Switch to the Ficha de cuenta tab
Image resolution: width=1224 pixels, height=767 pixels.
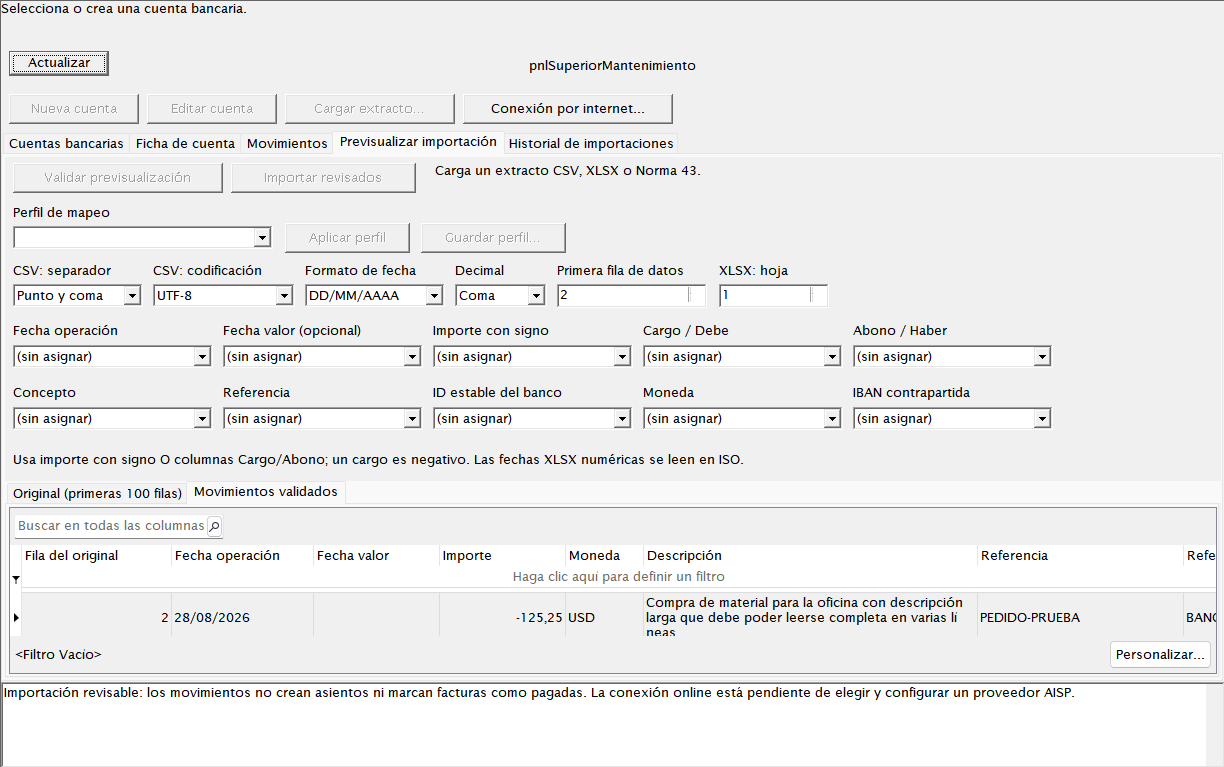(185, 144)
